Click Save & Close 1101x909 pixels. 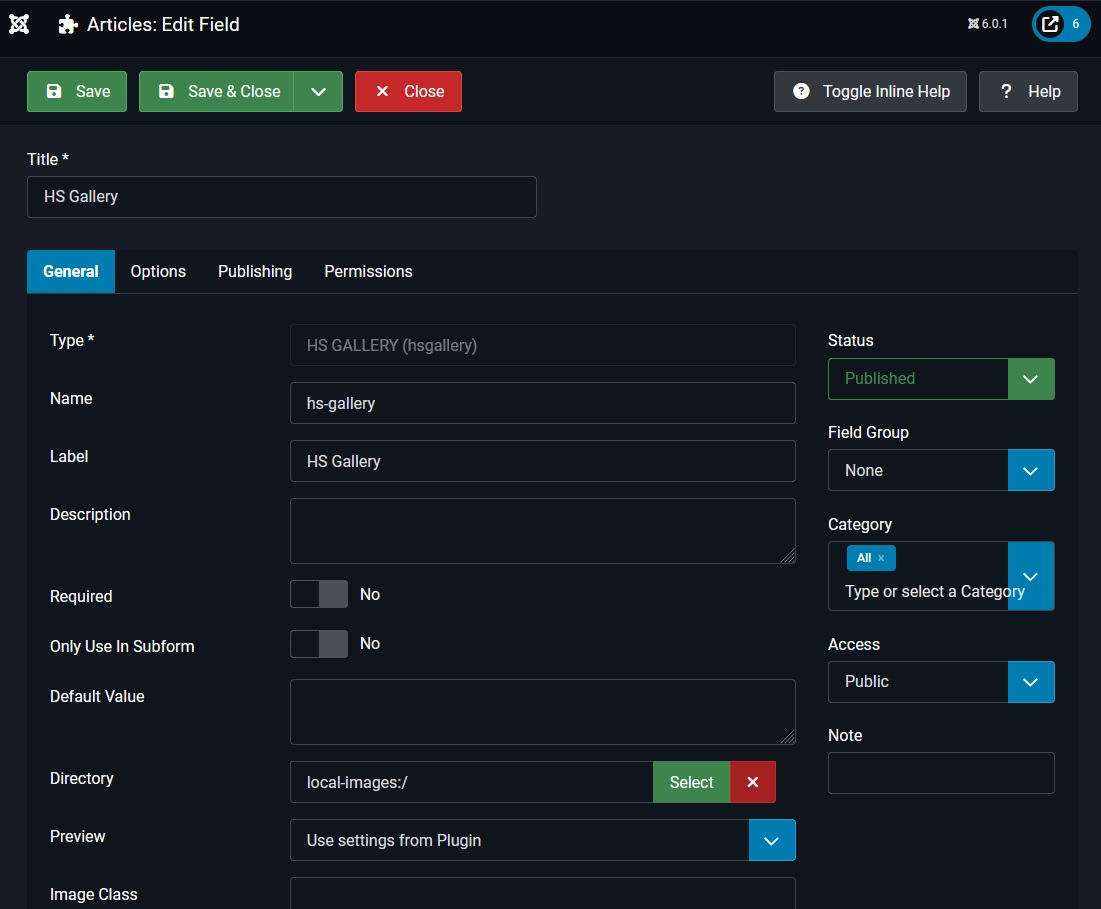pyautogui.click(x=216, y=91)
